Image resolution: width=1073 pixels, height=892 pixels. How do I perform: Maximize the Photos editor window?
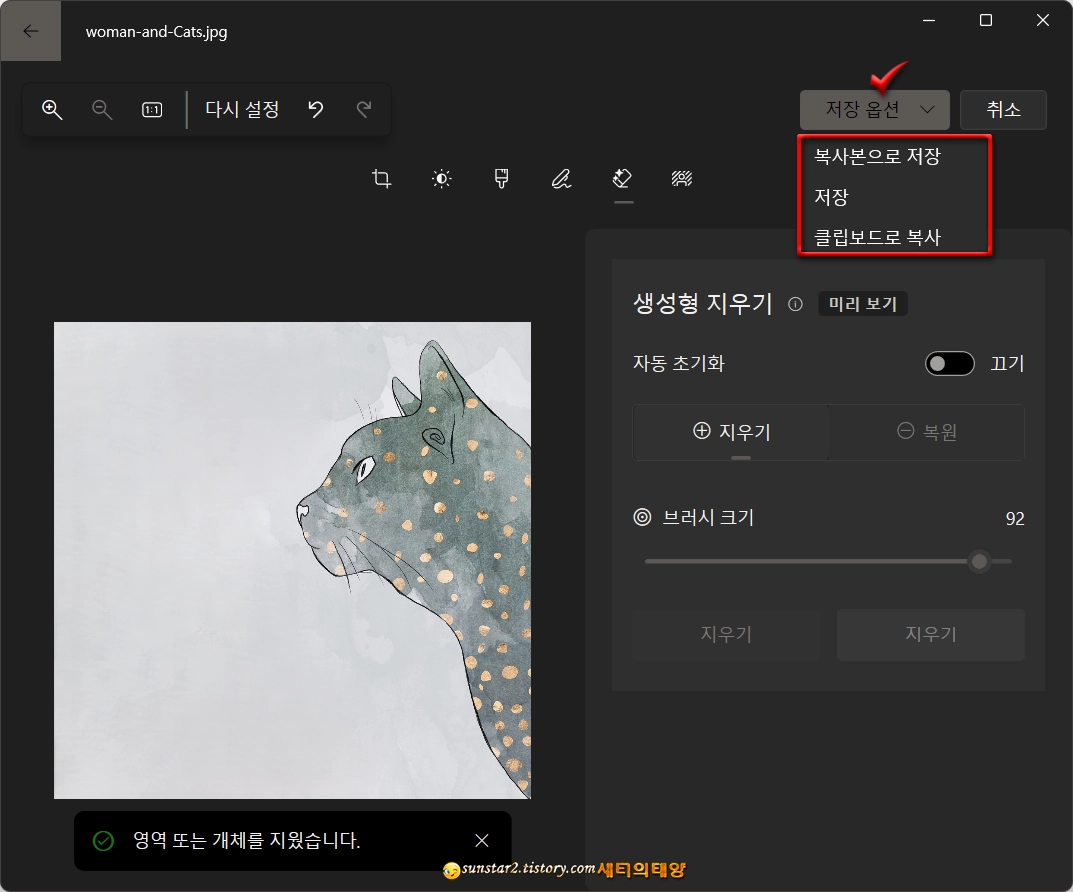985,21
